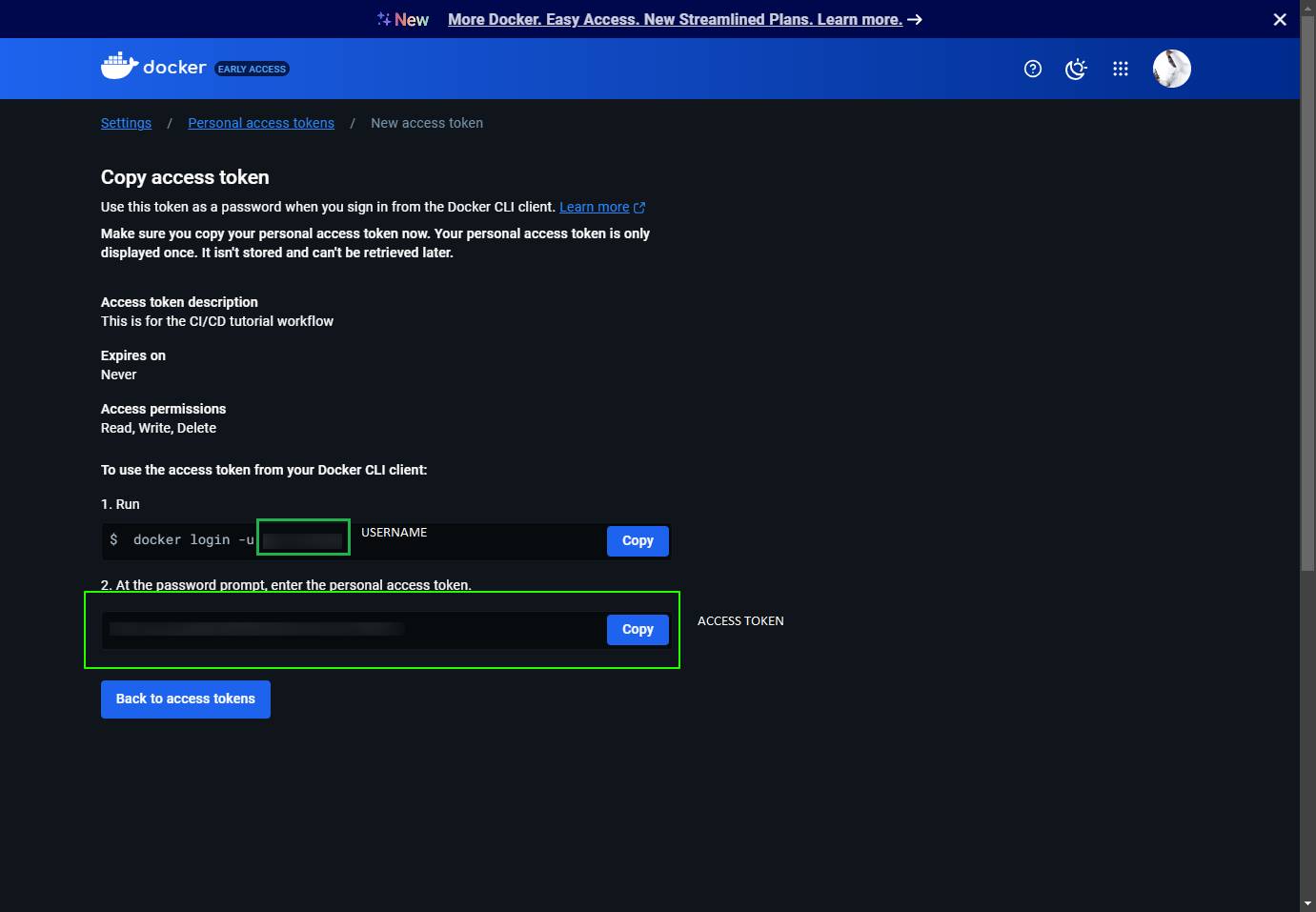The height and width of the screenshot is (912, 1316).
Task: Click the CI/CD tutorial workflow description text
Action: 217,321
